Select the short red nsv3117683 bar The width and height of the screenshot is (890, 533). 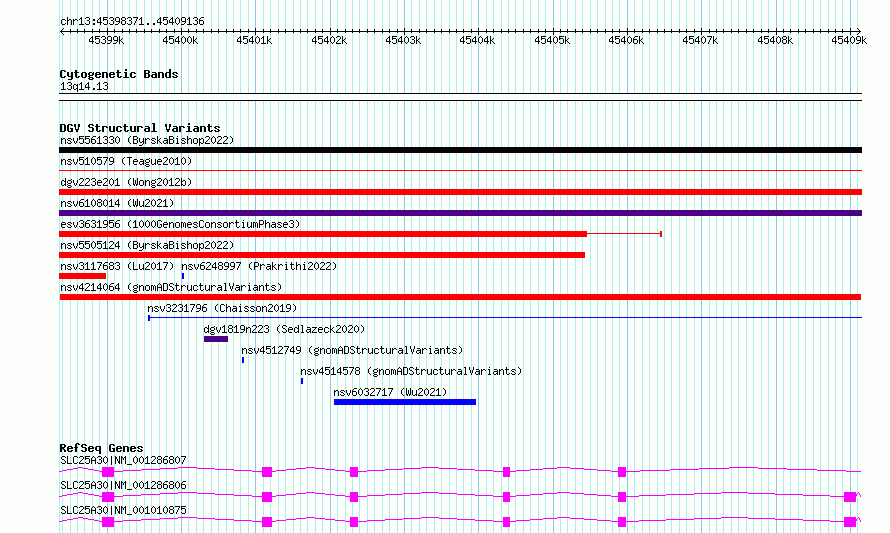click(x=82, y=276)
